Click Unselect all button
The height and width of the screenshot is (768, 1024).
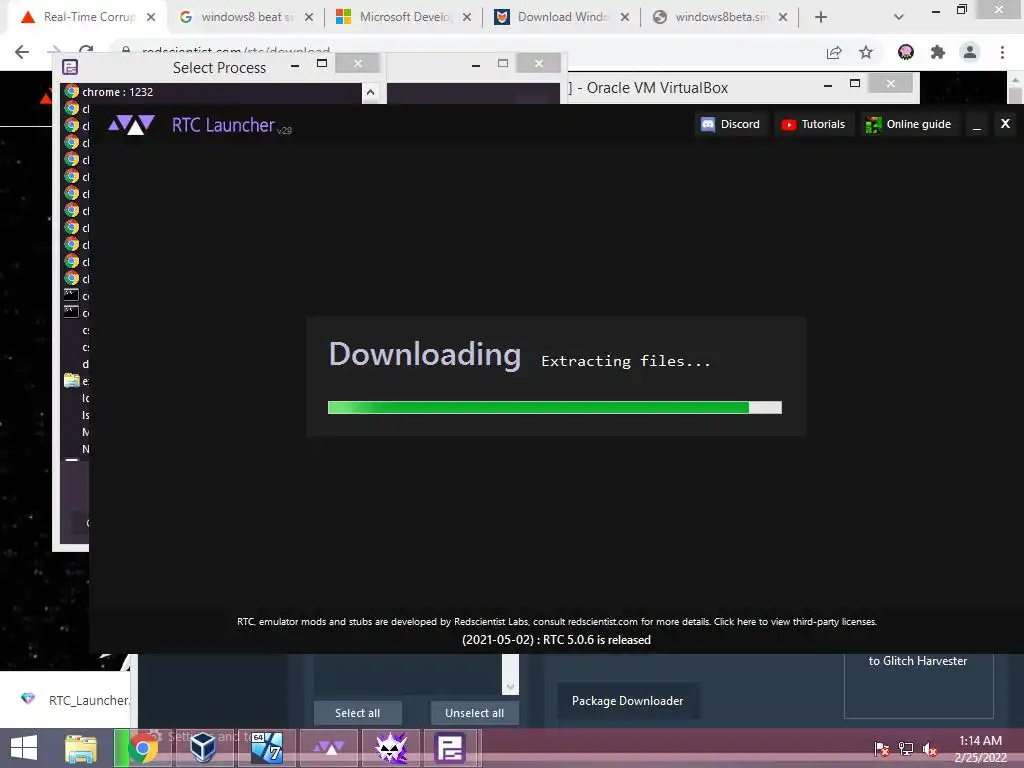tap(474, 713)
